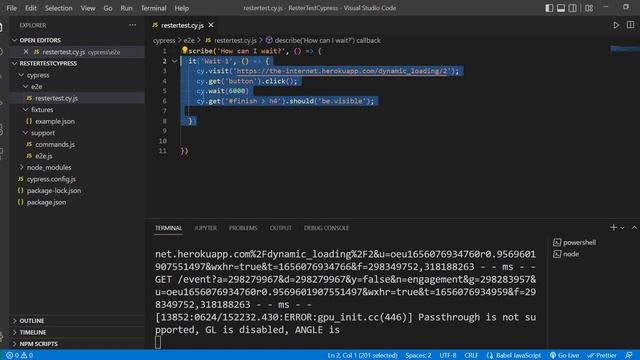Open cypress.config.js file
This screenshot has width=640, height=360.
(51, 179)
